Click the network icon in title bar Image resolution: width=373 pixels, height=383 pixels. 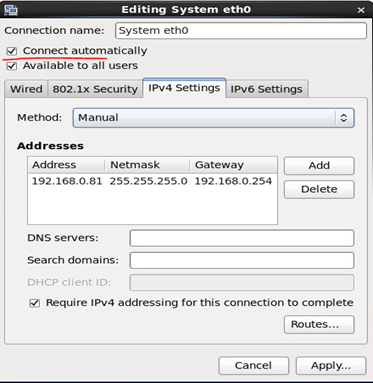(10, 10)
